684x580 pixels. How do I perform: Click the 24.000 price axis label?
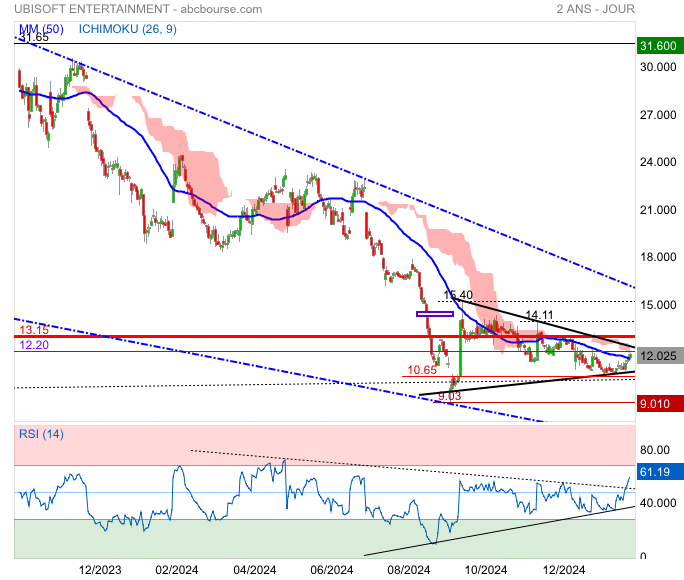658,162
